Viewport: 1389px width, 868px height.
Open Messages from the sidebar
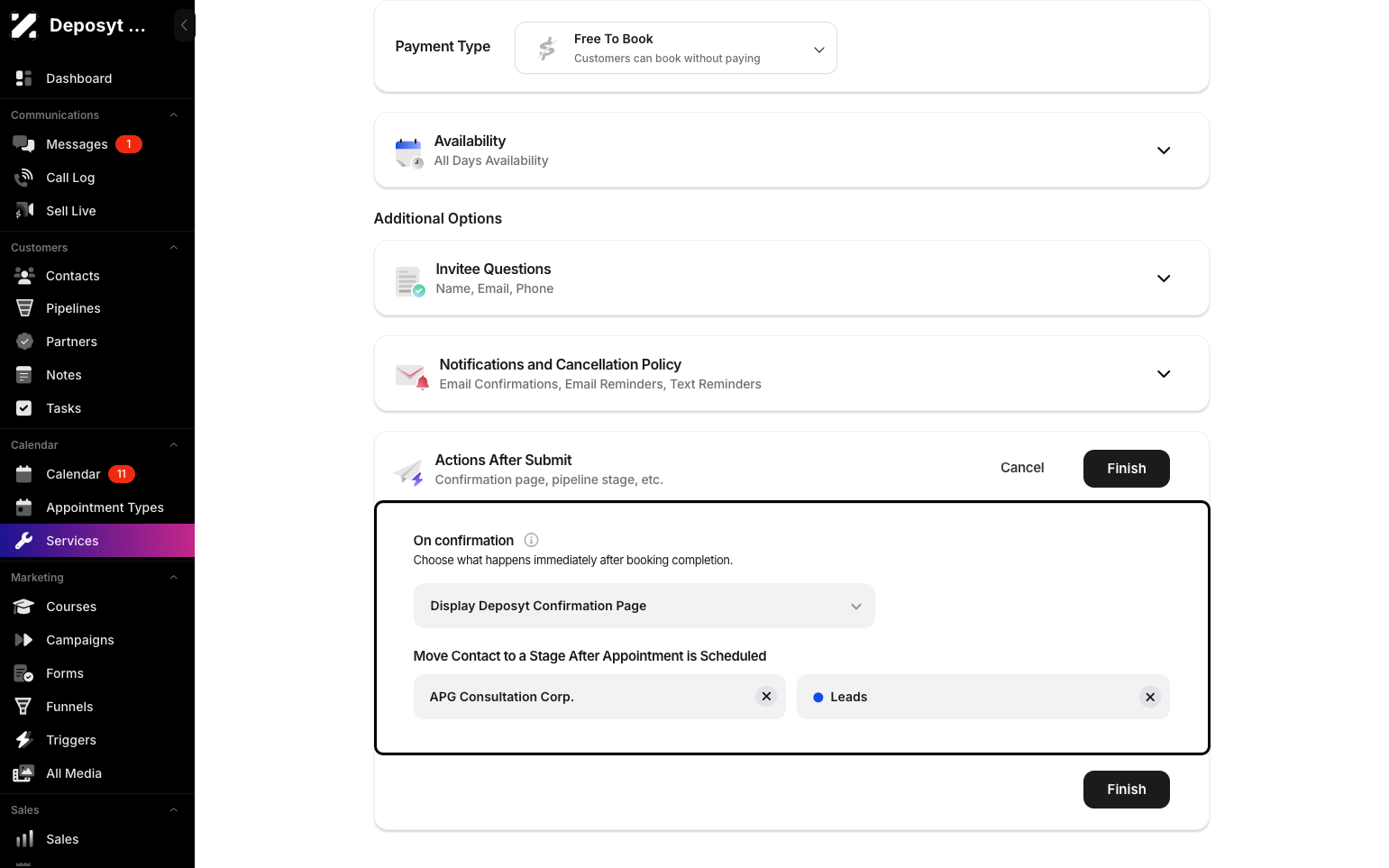(x=77, y=144)
